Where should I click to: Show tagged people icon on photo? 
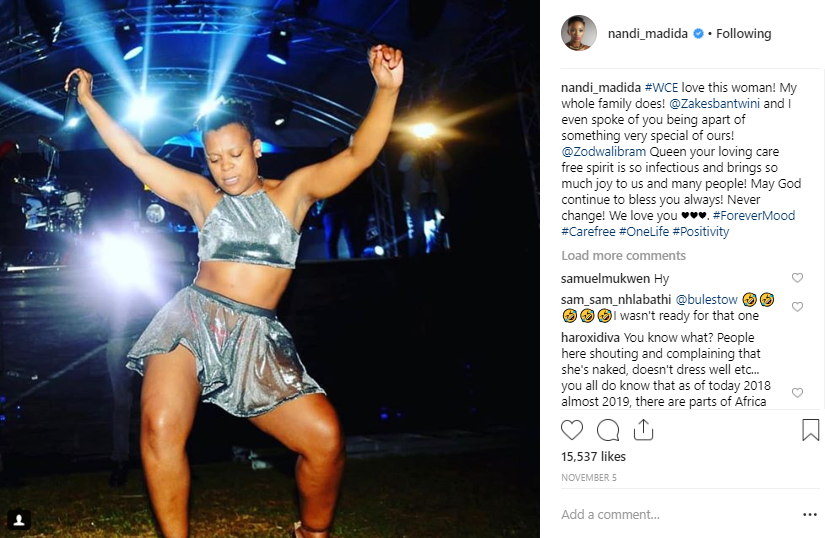pos(19,520)
